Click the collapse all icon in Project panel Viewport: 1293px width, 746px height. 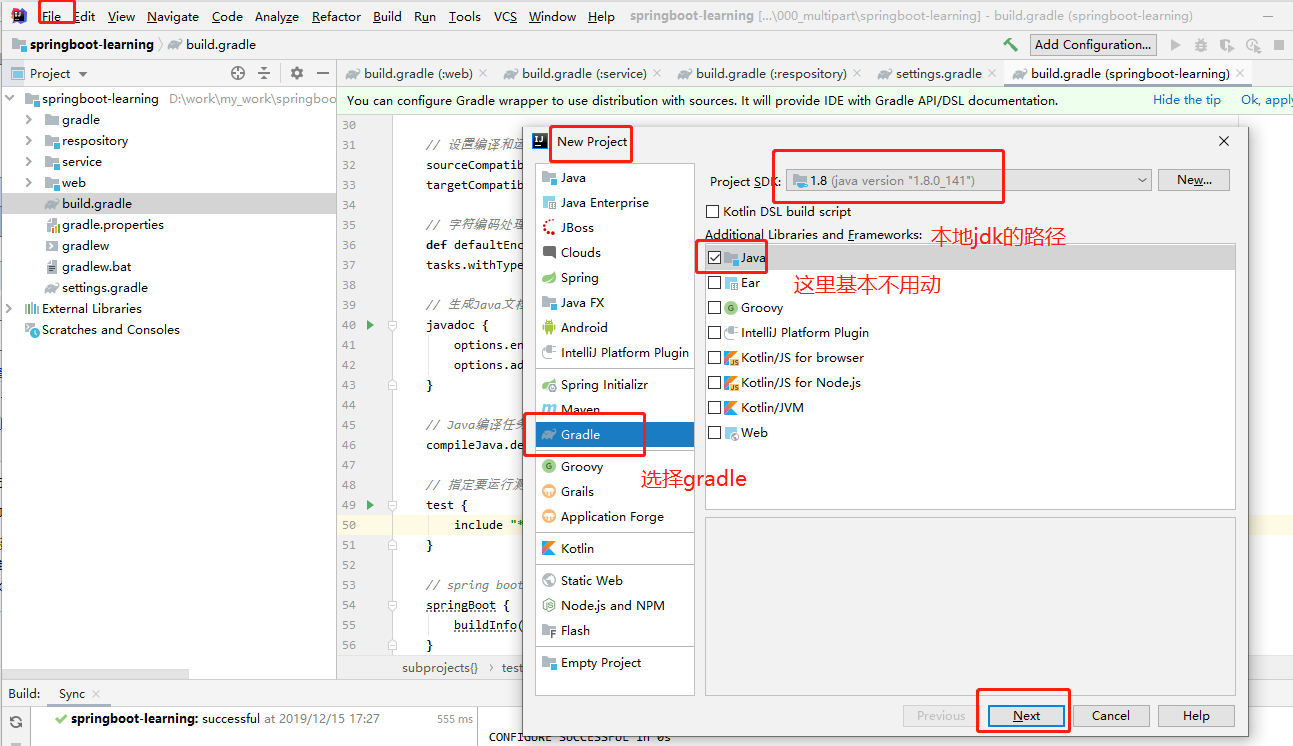pyautogui.click(x=264, y=73)
